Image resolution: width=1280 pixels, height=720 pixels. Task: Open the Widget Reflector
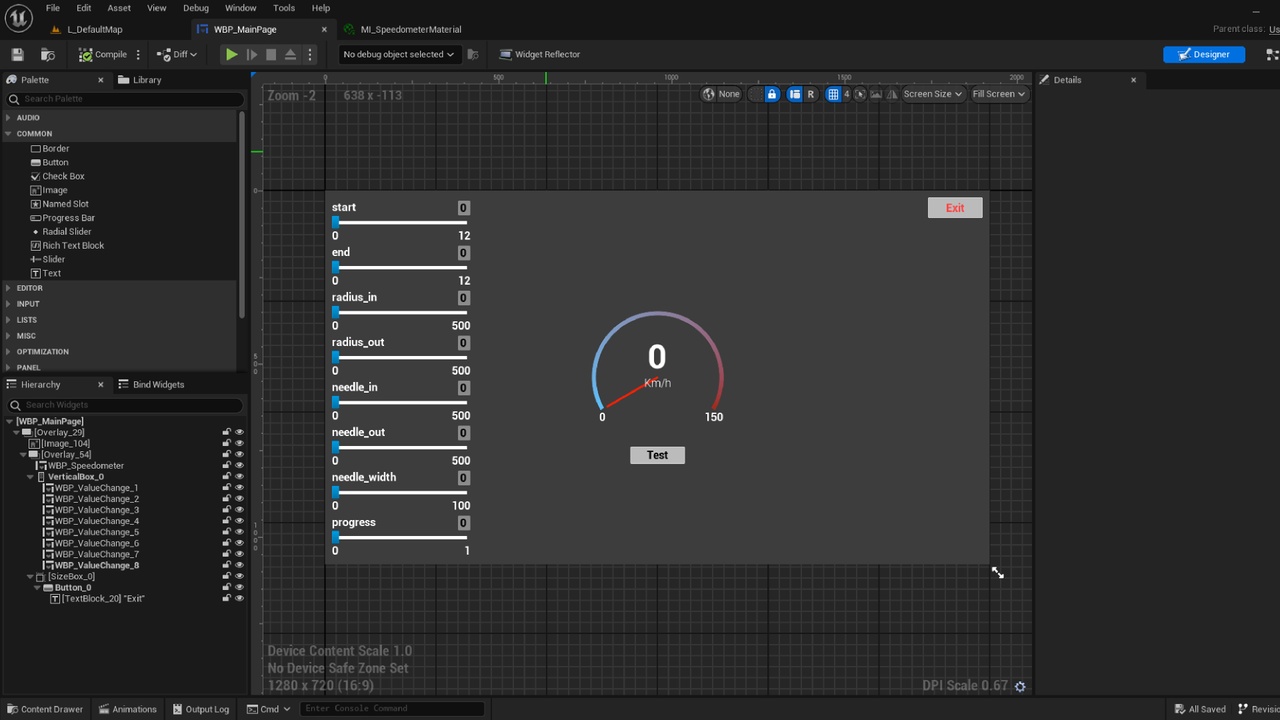(539, 54)
